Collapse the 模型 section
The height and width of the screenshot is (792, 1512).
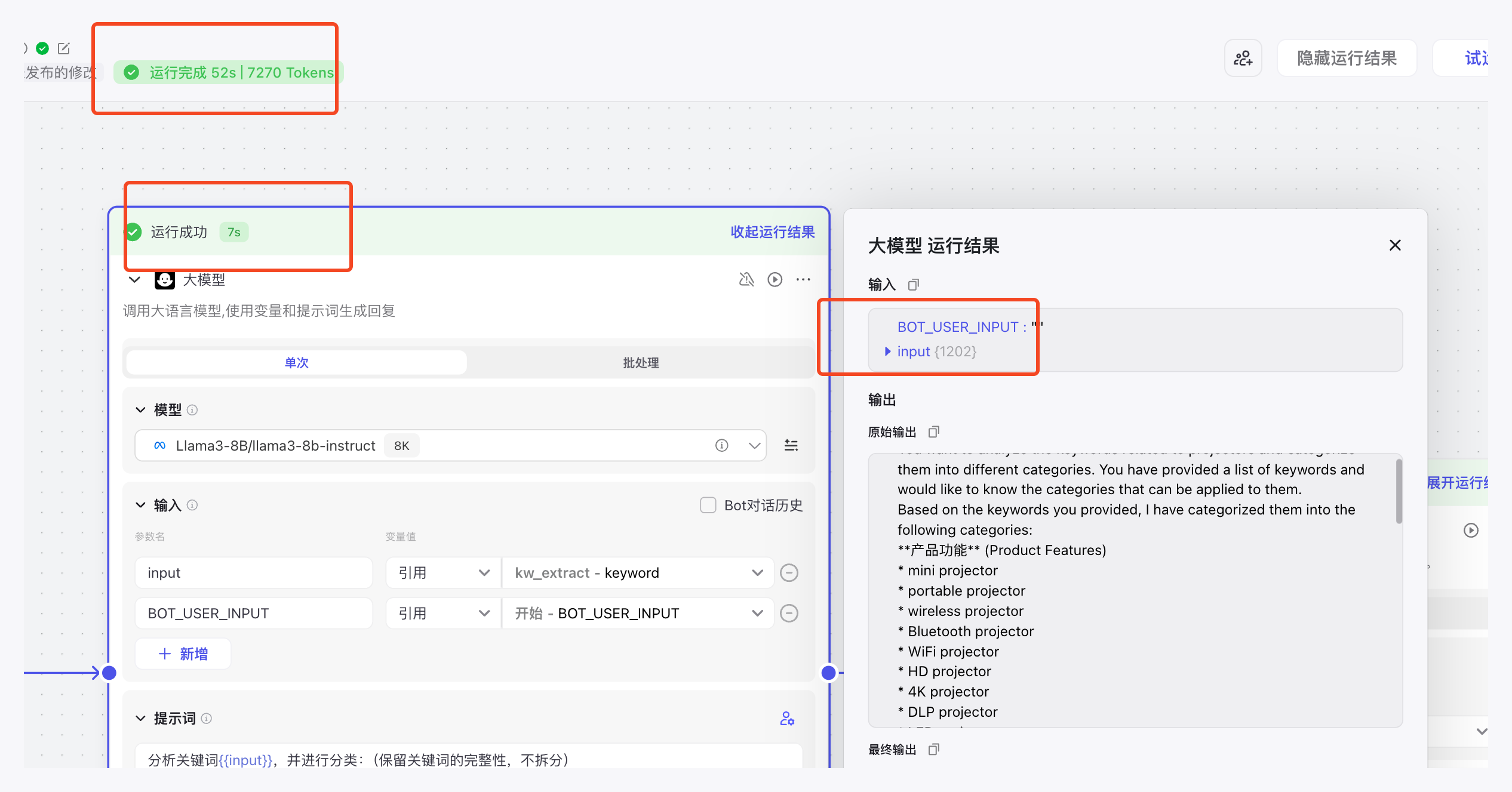click(140, 410)
